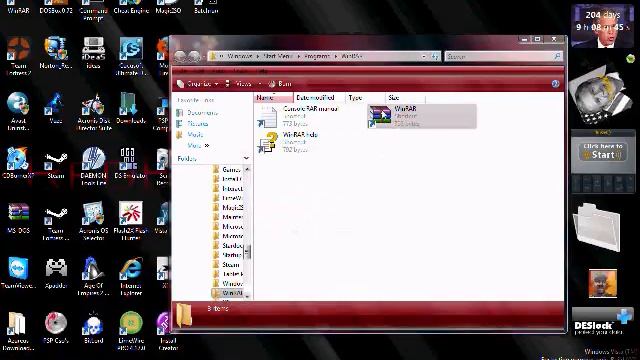This screenshot has width=640, height=360.
Task: Open the DESlock+ sidebar gadget
Action: click(602, 322)
